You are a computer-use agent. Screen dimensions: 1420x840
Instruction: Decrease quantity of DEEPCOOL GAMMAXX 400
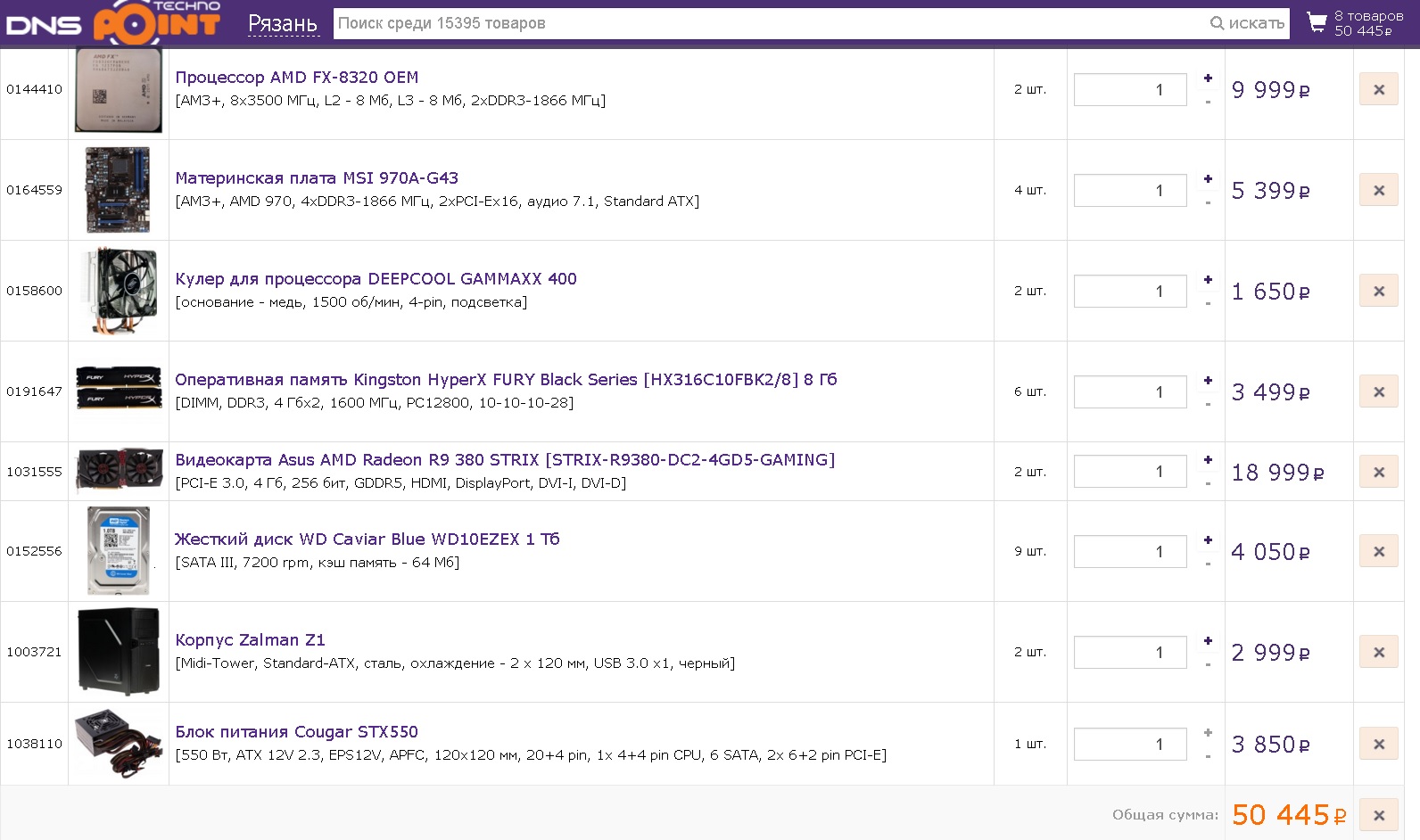tap(1208, 303)
